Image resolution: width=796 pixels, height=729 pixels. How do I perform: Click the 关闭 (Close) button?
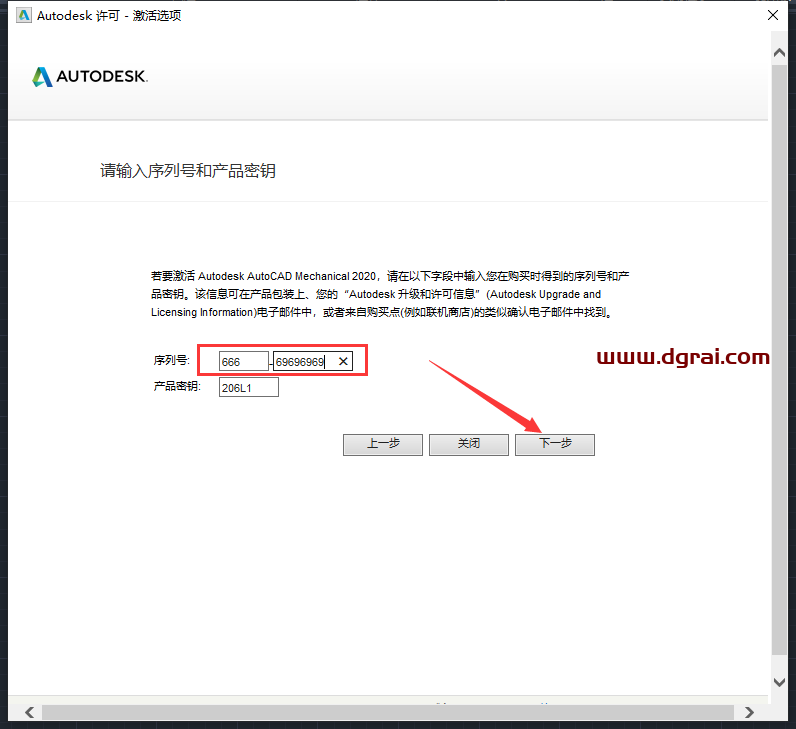tap(469, 444)
